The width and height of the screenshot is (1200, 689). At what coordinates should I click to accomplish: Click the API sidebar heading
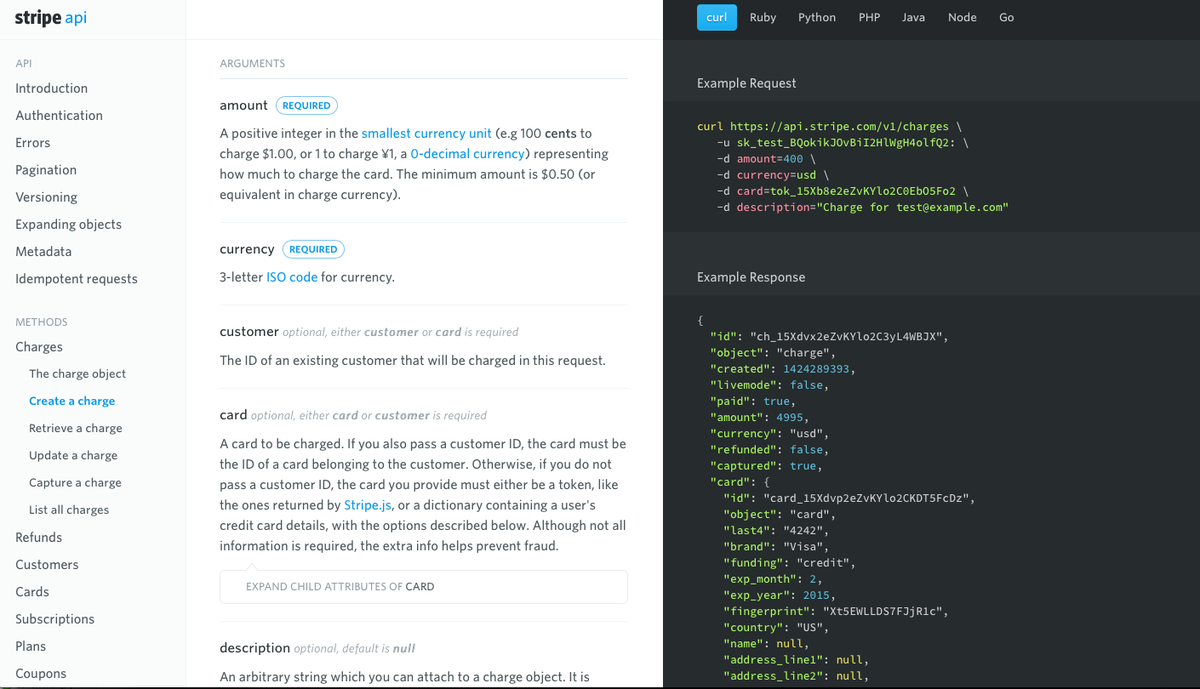pyautogui.click(x=24, y=63)
